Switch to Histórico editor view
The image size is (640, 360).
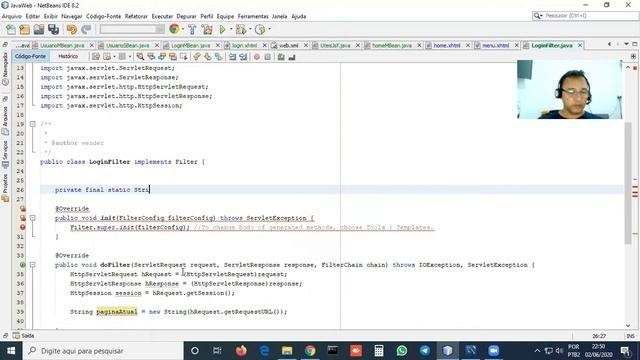pyautogui.click(x=68, y=56)
